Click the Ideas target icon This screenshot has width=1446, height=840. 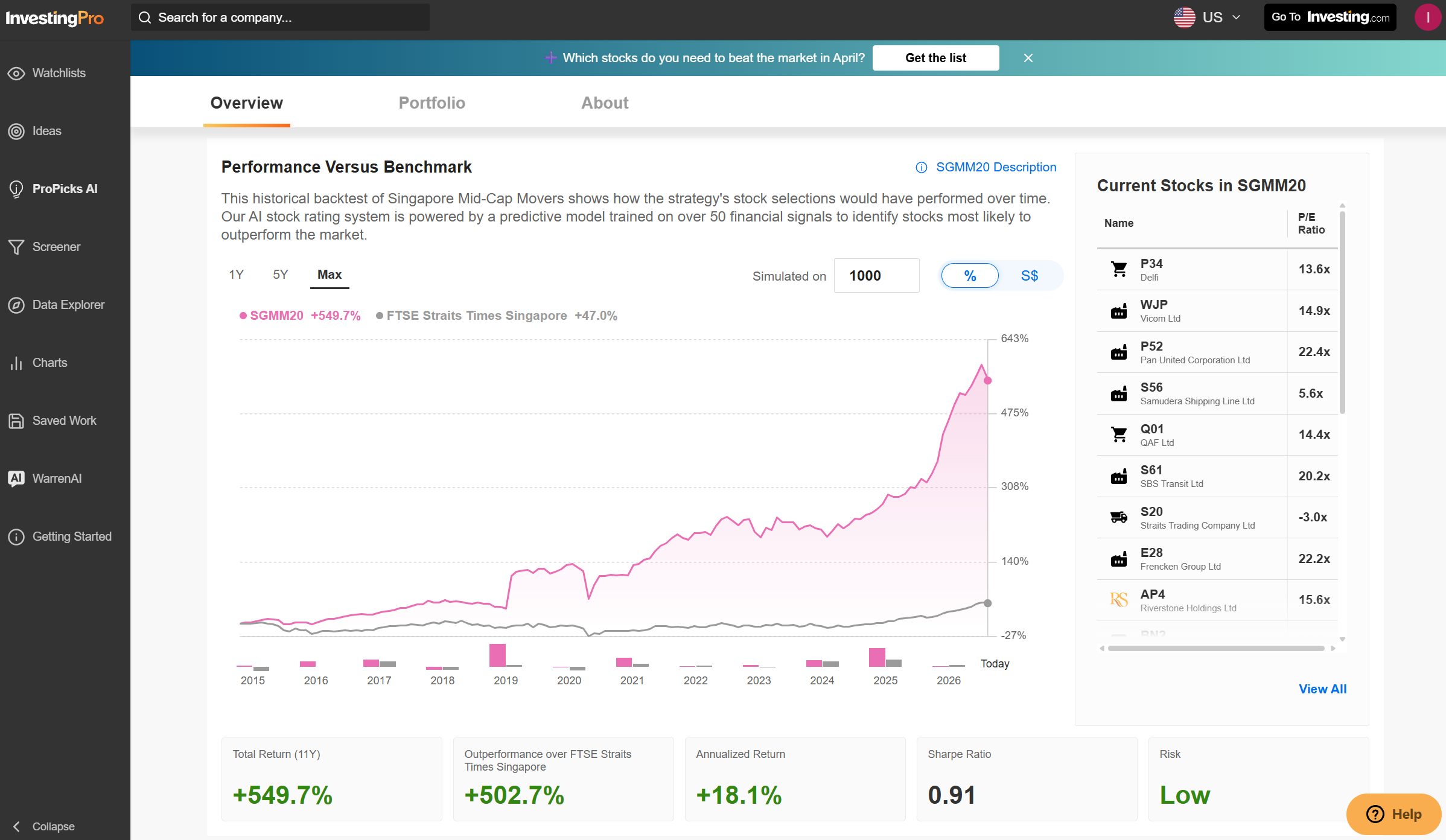click(x=16, y=131)
